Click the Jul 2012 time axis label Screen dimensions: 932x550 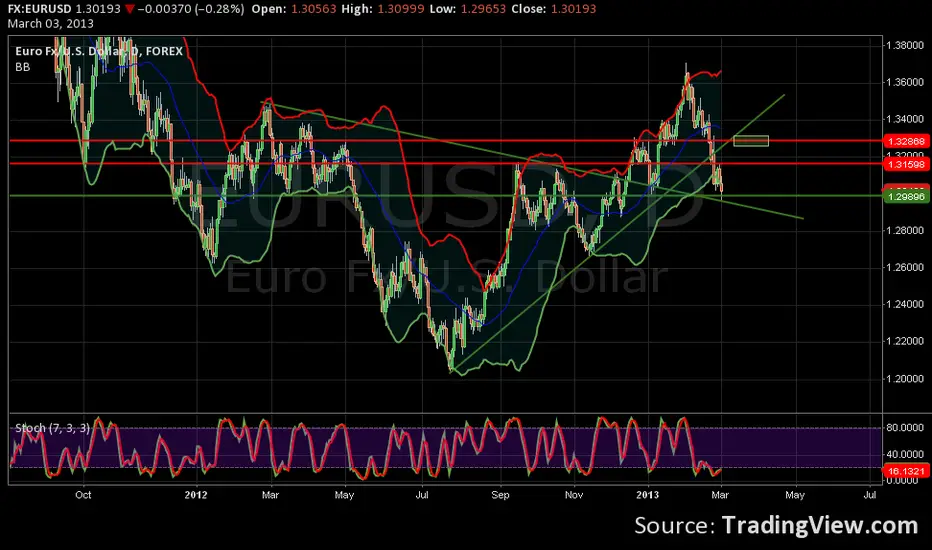pos(421,495)
